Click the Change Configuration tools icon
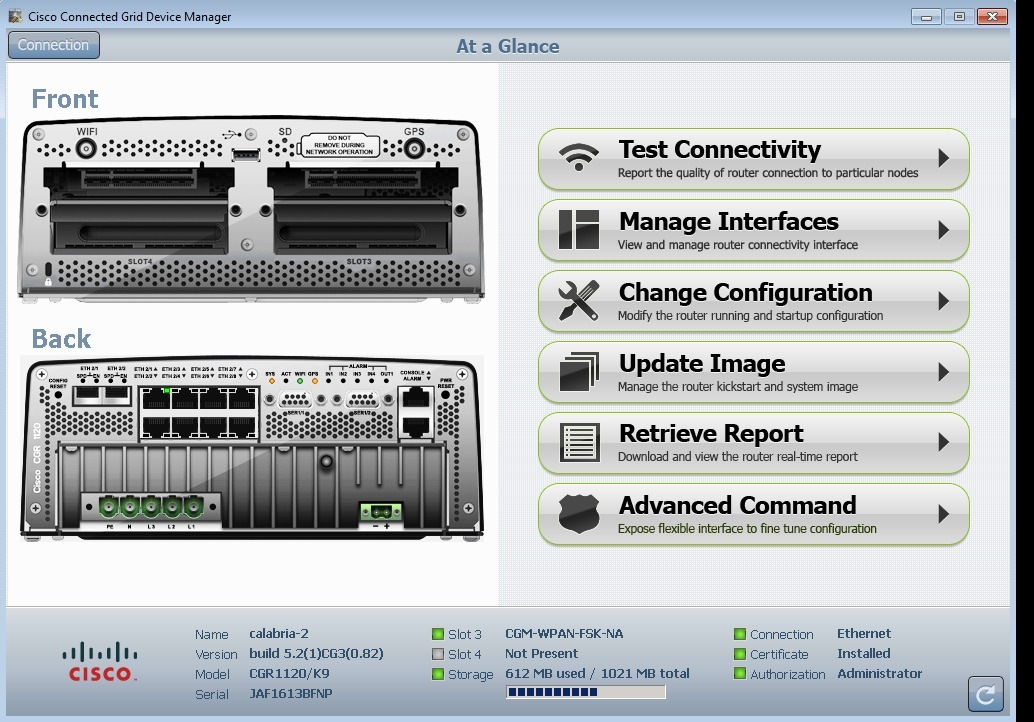Image resolution: width=1034 pixels, height=722 pixels. (579, 301)
